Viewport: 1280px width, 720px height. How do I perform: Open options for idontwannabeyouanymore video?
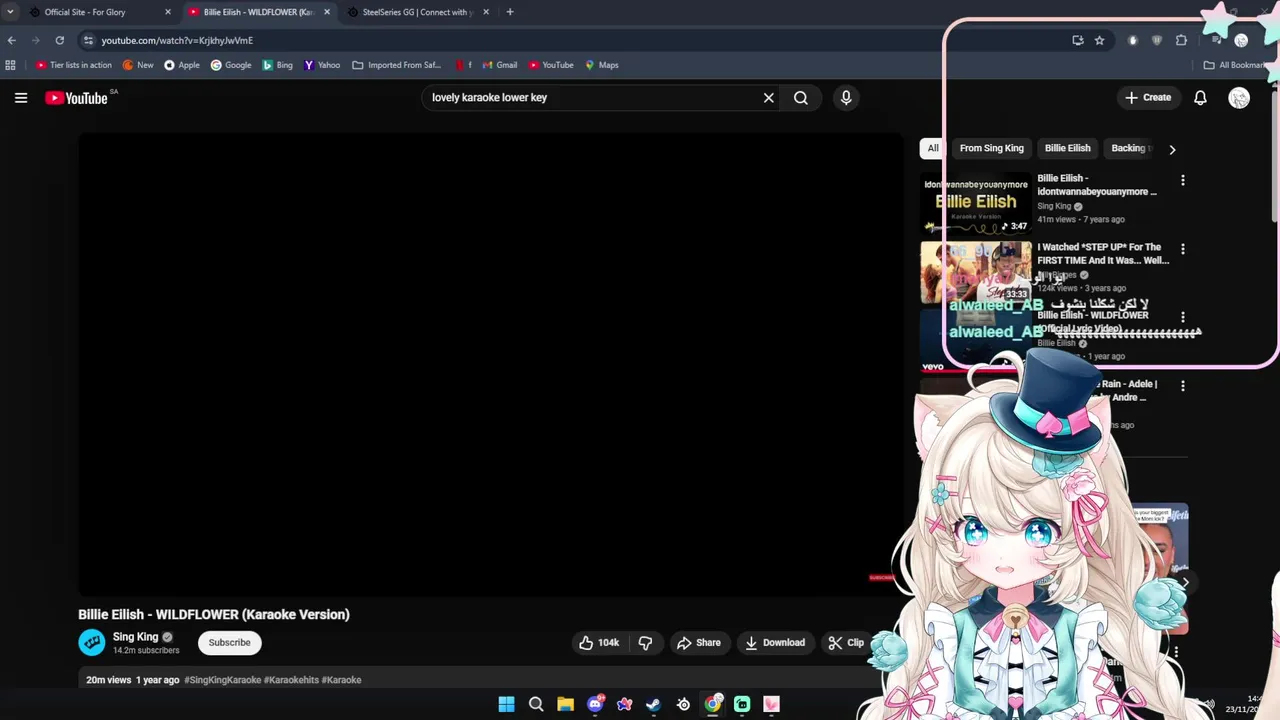pos(1183,181)
